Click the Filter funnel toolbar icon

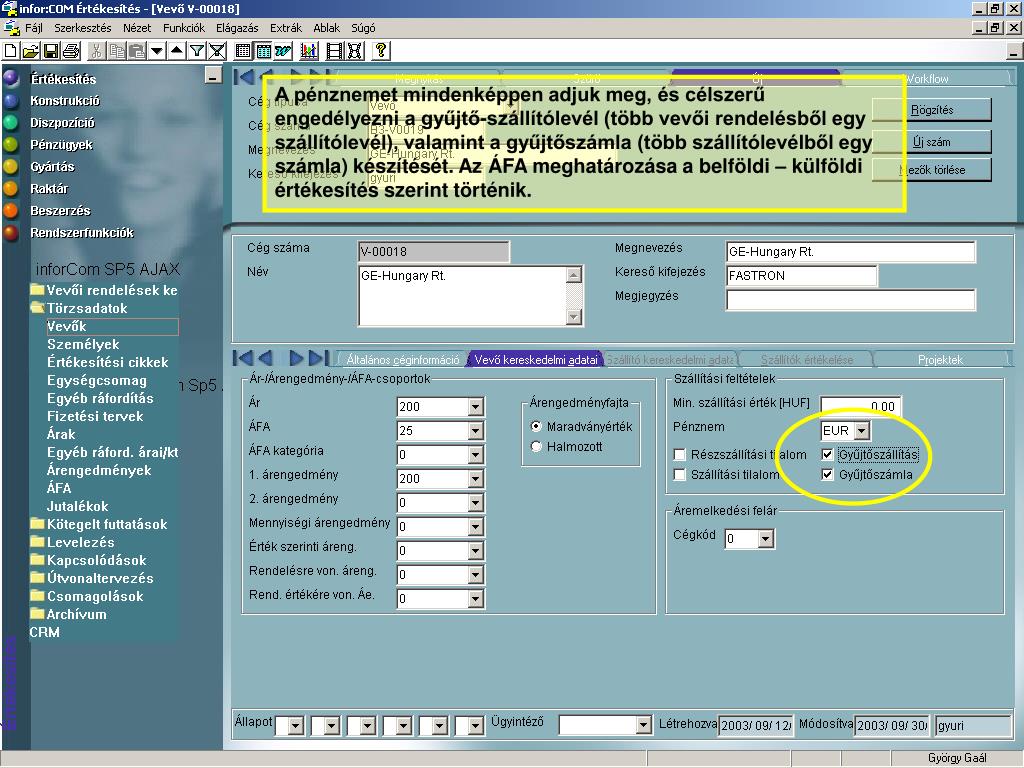click(197, 51)
